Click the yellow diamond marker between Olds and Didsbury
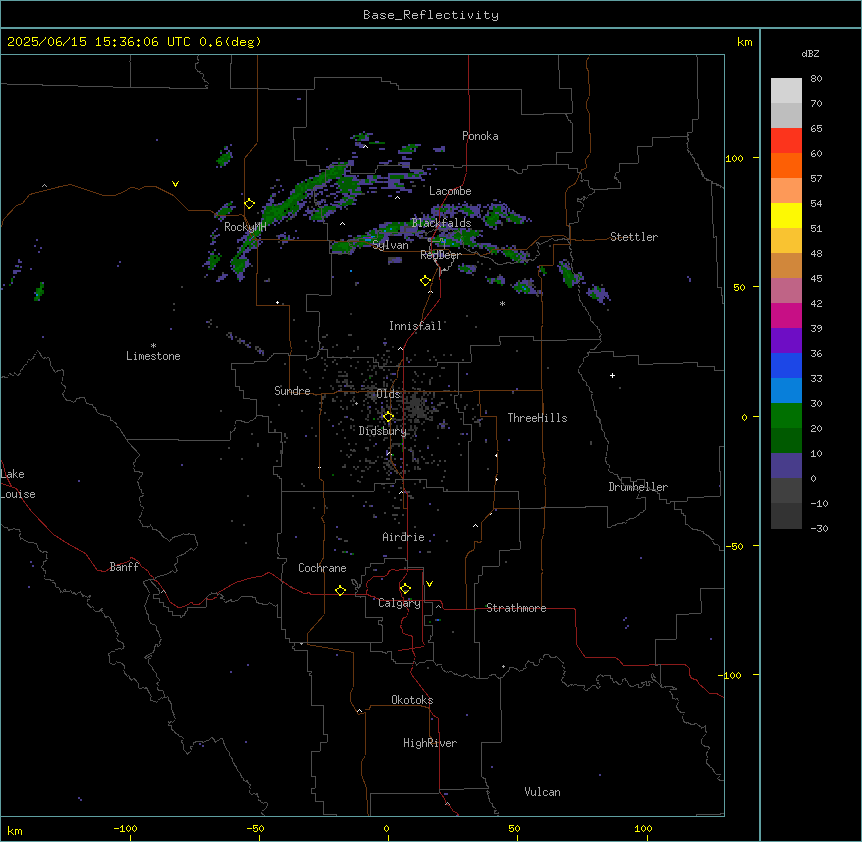 (388, 417)
